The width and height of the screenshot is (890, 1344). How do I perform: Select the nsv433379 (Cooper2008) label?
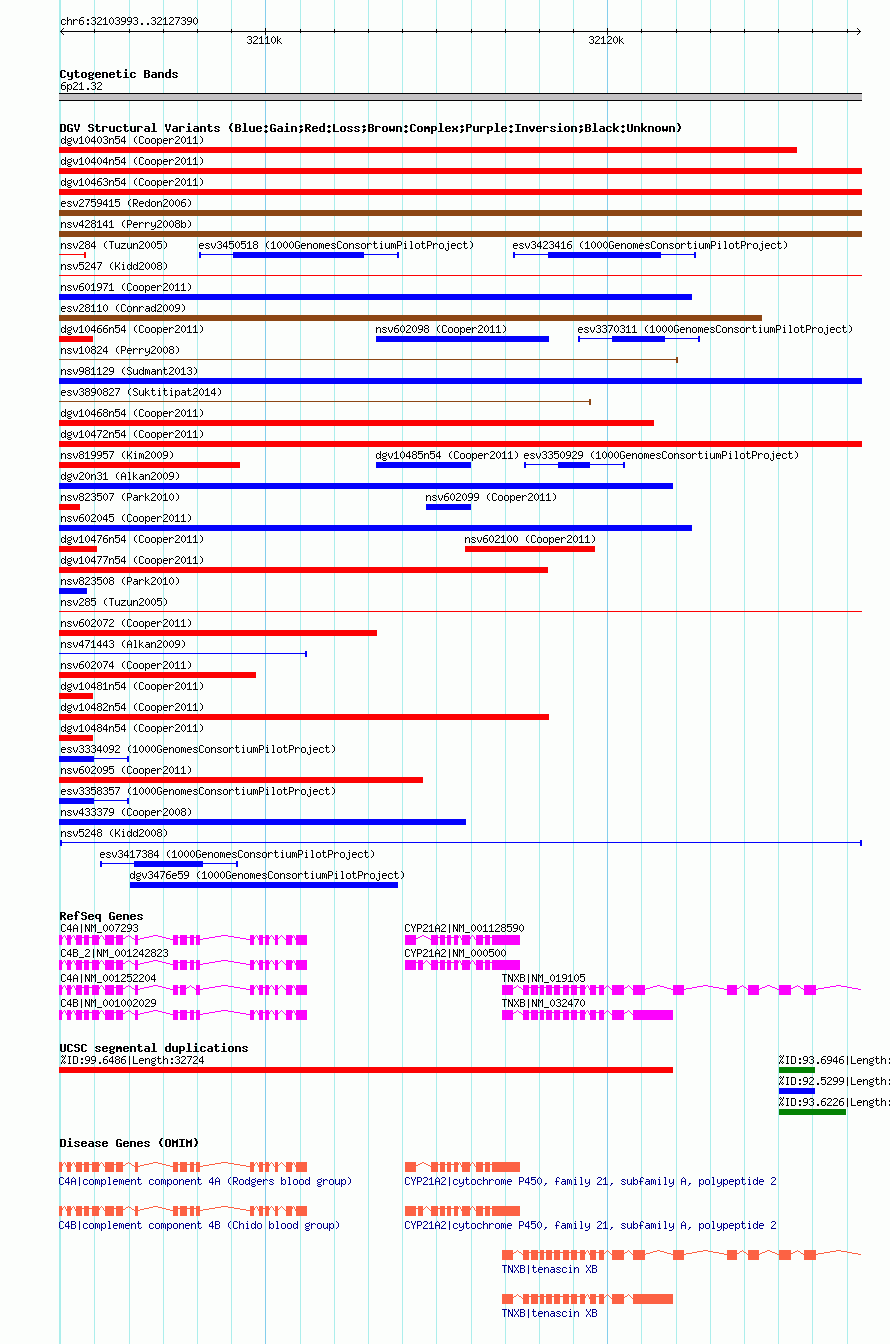point(126,812)
